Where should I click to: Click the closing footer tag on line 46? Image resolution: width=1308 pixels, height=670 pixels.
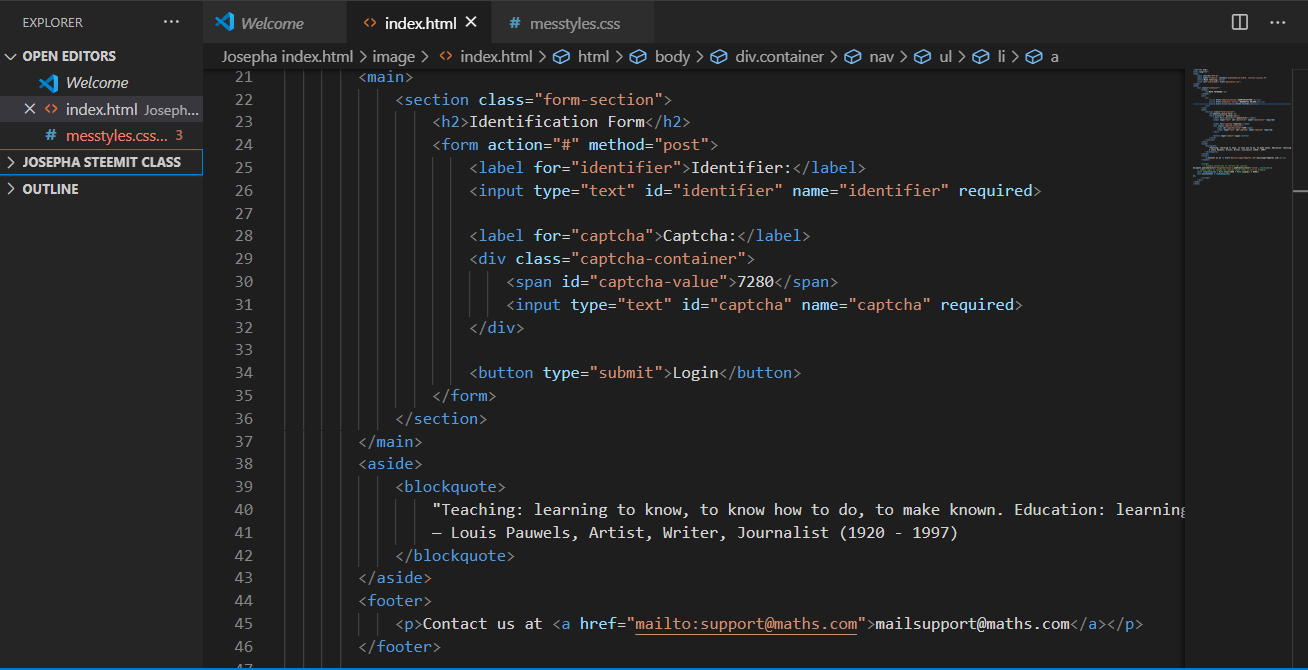(x=400, y=647)
